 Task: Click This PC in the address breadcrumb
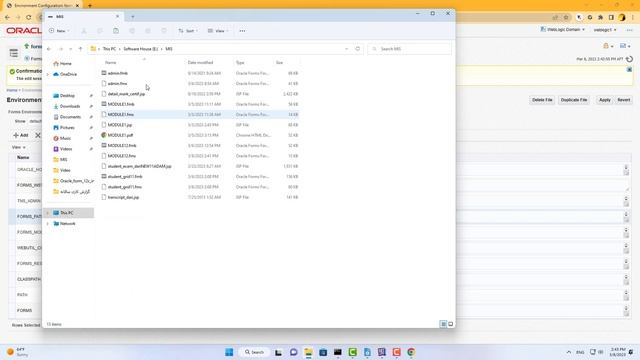(x=109, y=49)
